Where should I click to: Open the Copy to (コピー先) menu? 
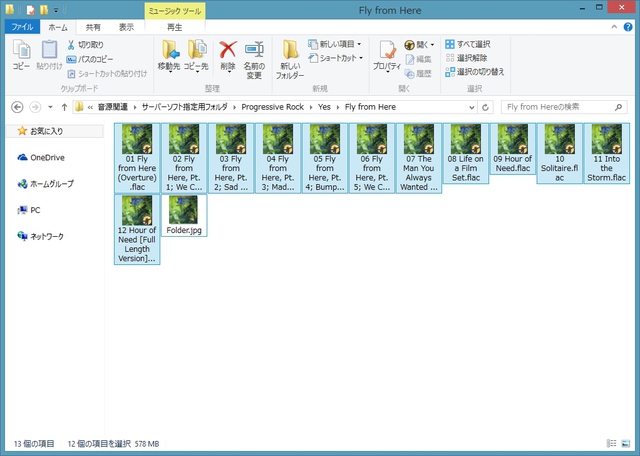point(196,56)
